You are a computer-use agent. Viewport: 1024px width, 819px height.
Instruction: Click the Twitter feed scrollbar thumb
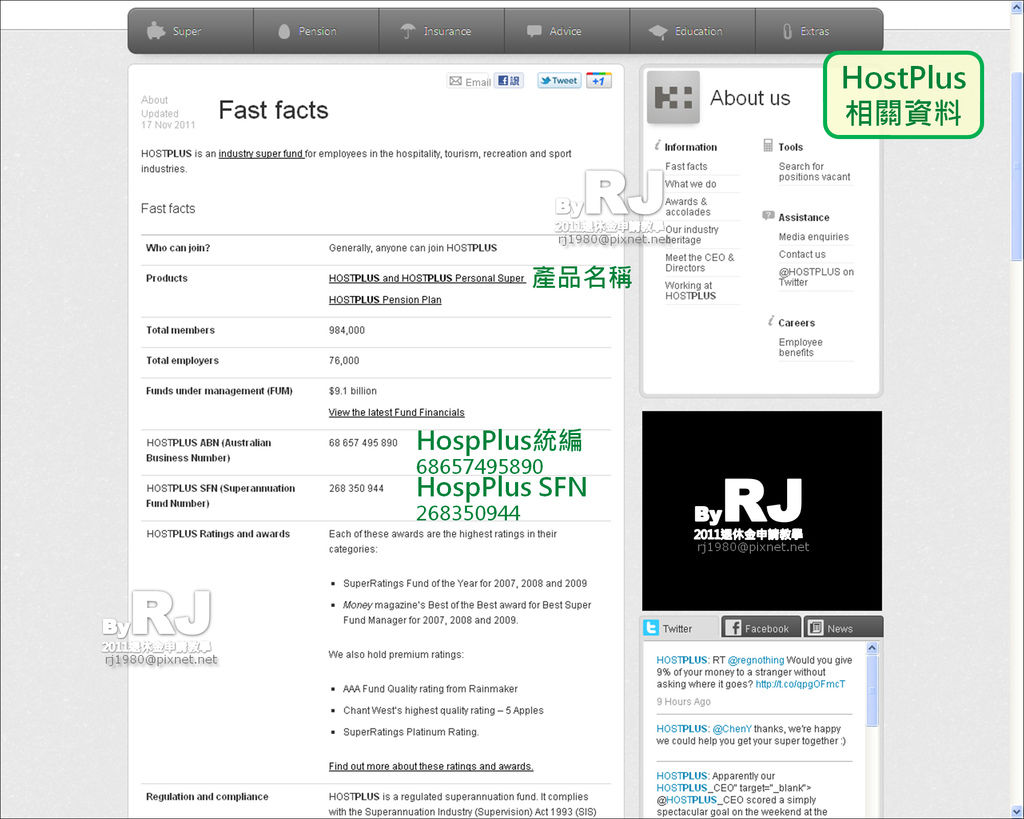(872, 690)
